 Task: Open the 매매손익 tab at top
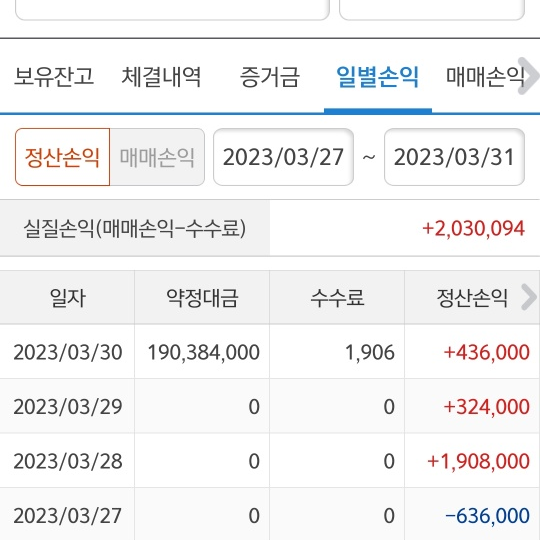(486, 76)
